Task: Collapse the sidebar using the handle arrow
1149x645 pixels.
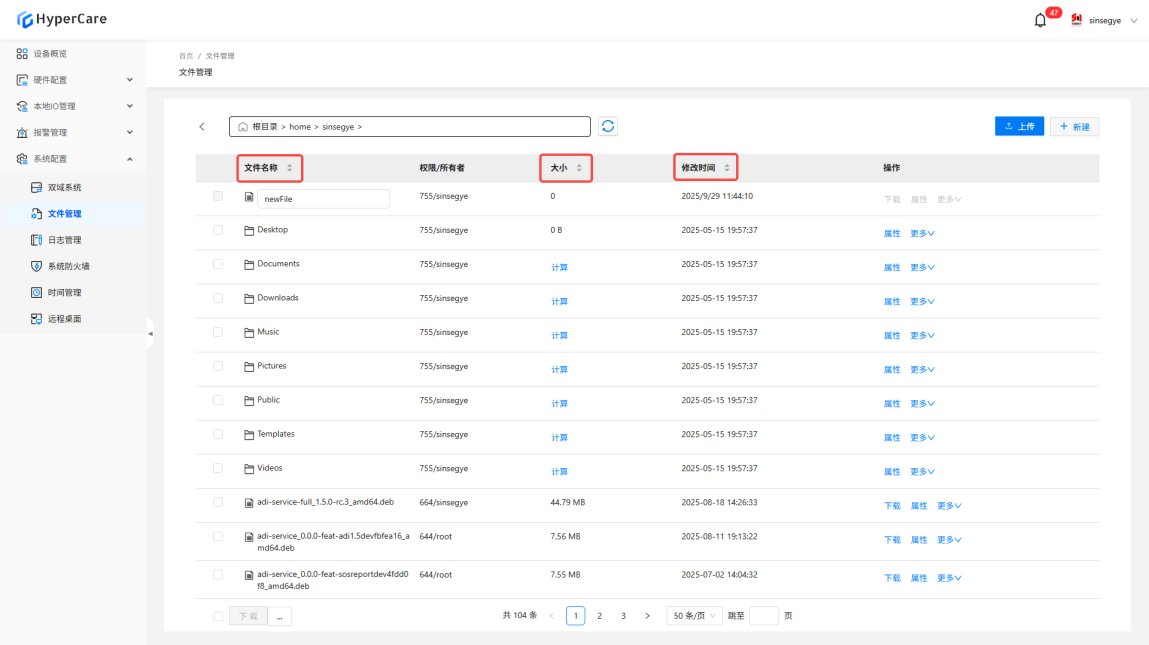Action: pyautogui.click(x=150, y=333)
